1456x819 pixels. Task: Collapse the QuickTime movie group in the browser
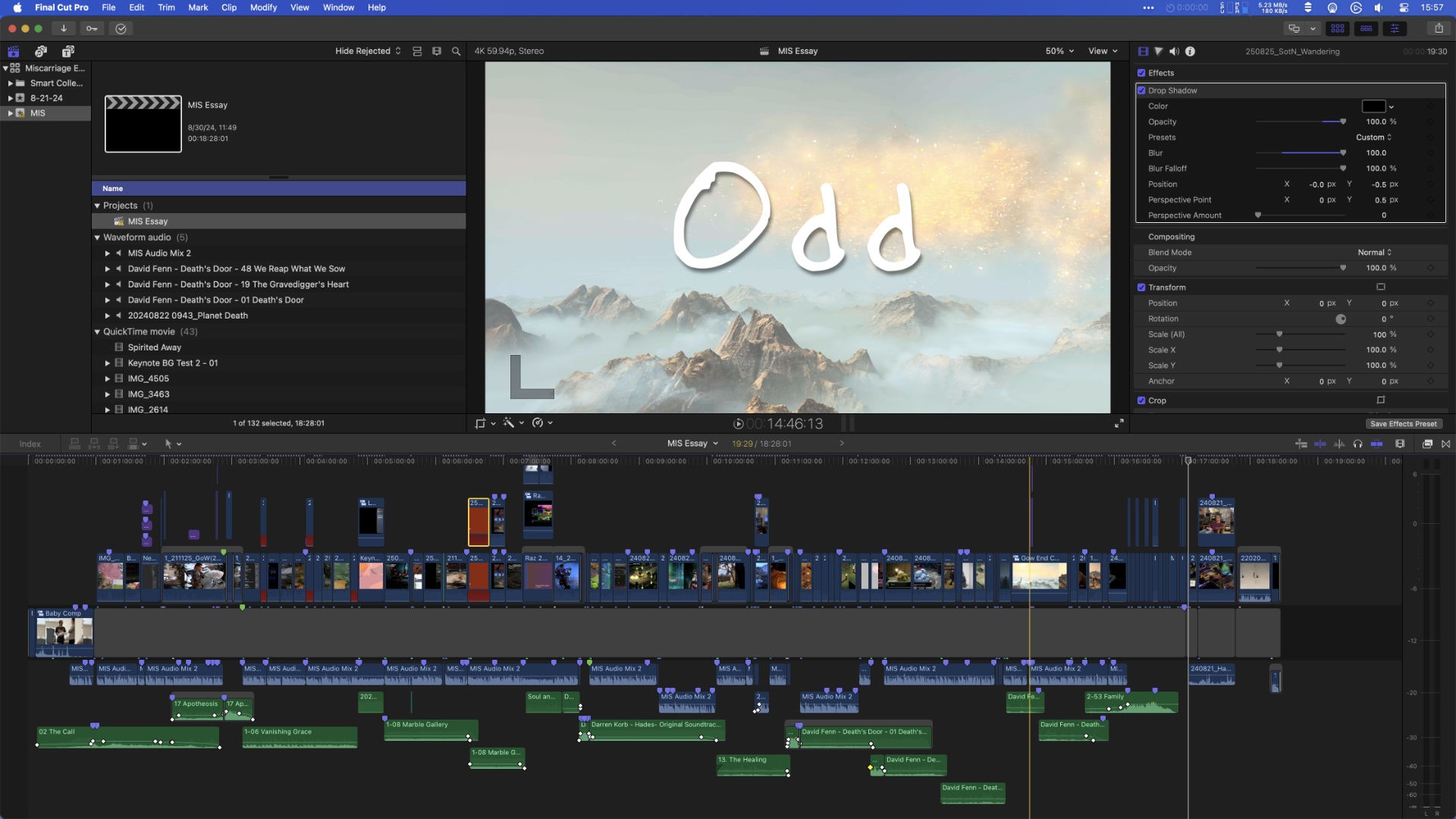tap(97, 331)
